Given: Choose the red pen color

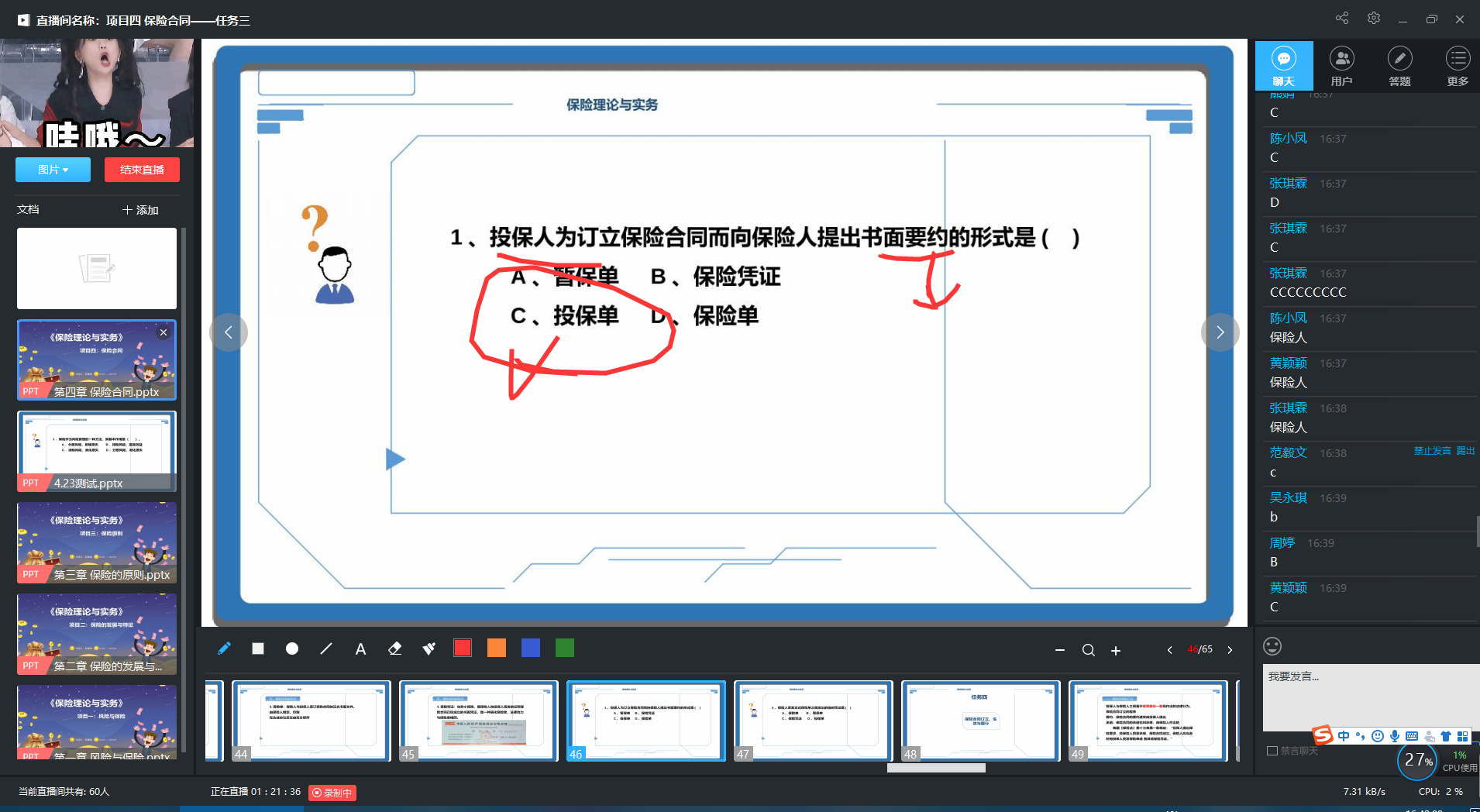Looking at the screenshot, I should coord(463,648).
